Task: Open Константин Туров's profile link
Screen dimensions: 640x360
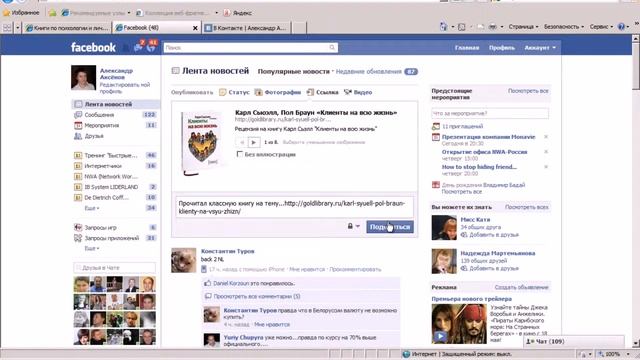Action: (228, 251)
